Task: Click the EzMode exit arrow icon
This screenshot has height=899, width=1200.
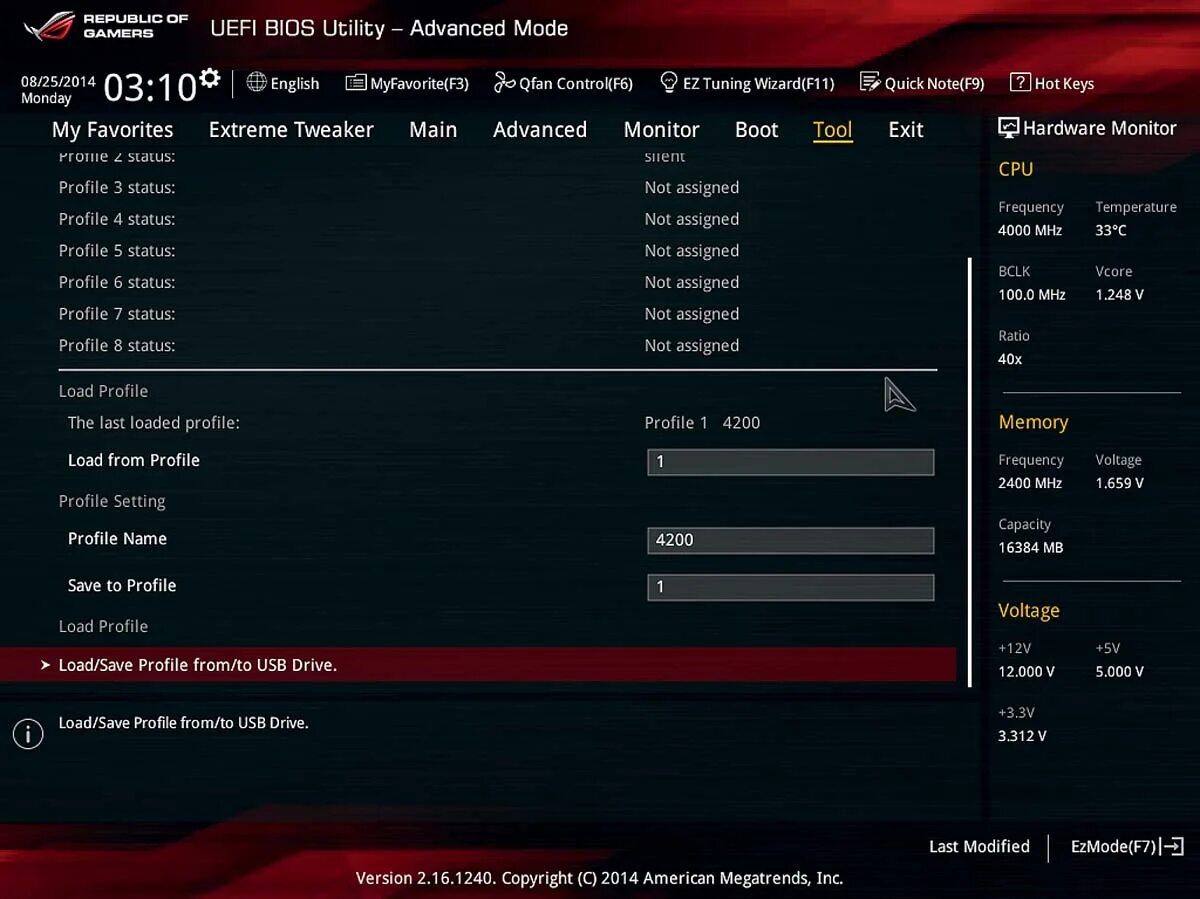Action: [1174, 846]
